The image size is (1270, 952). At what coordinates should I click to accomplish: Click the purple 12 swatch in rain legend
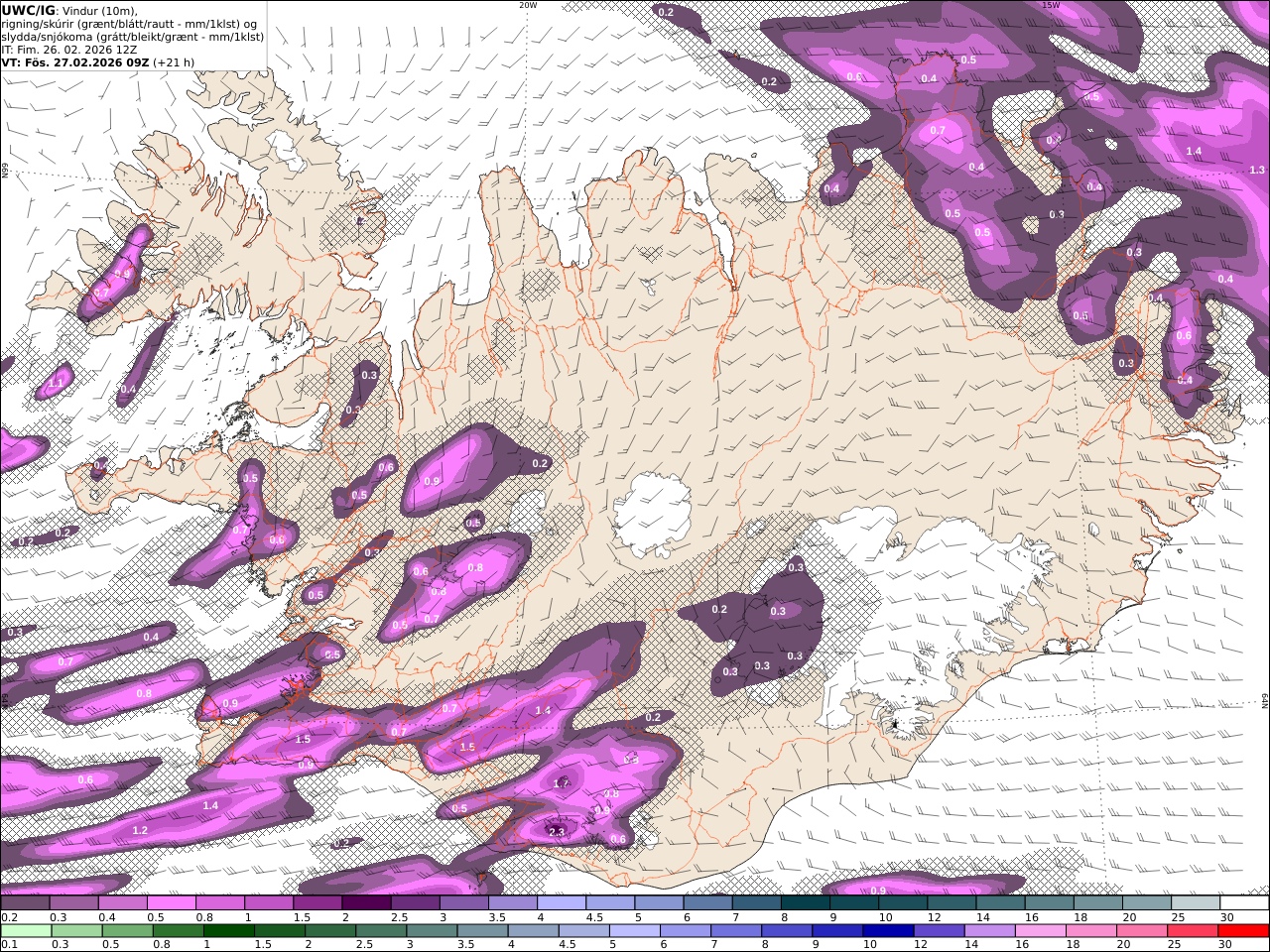939,931
